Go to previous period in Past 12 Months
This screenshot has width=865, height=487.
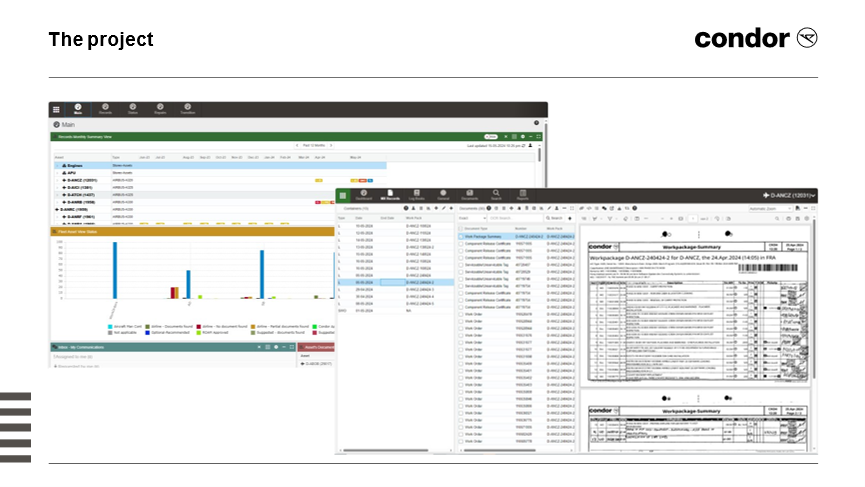point(297,145)
